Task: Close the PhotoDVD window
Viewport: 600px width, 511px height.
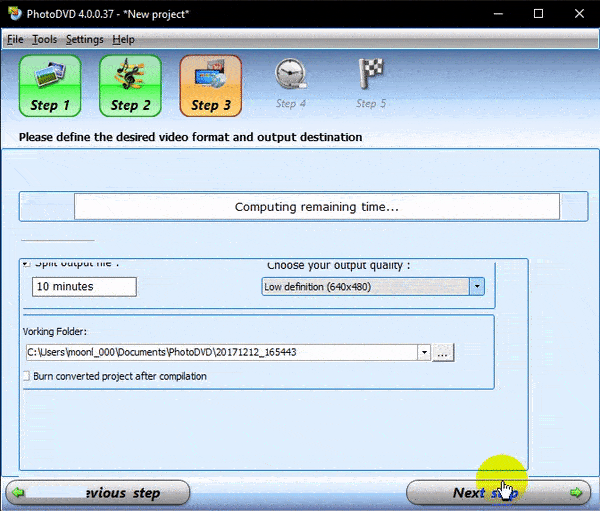Action: tap(579, 14)
